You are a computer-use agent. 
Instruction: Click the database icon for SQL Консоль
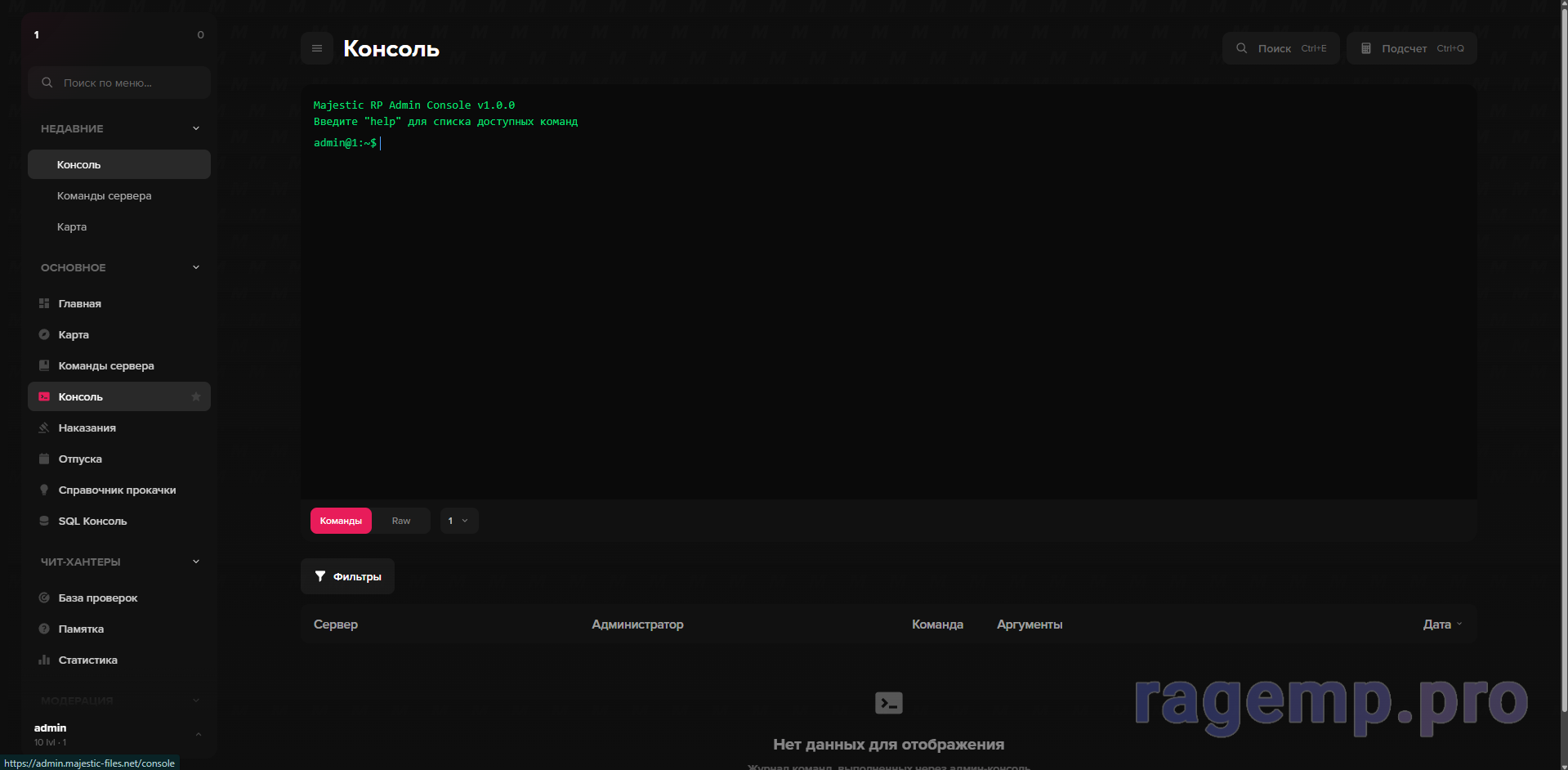(44, 521)
